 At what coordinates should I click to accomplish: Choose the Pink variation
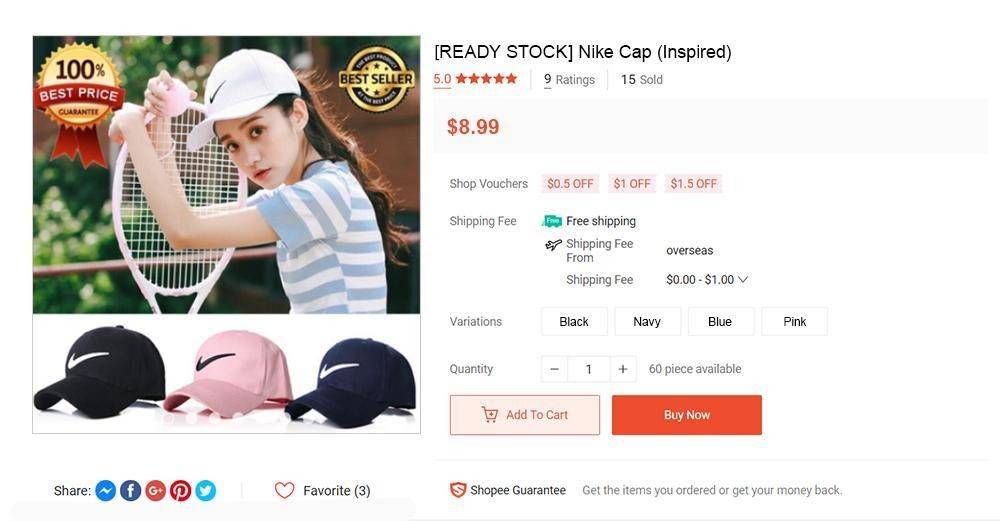pyautogui.click(x=795, y=321)
